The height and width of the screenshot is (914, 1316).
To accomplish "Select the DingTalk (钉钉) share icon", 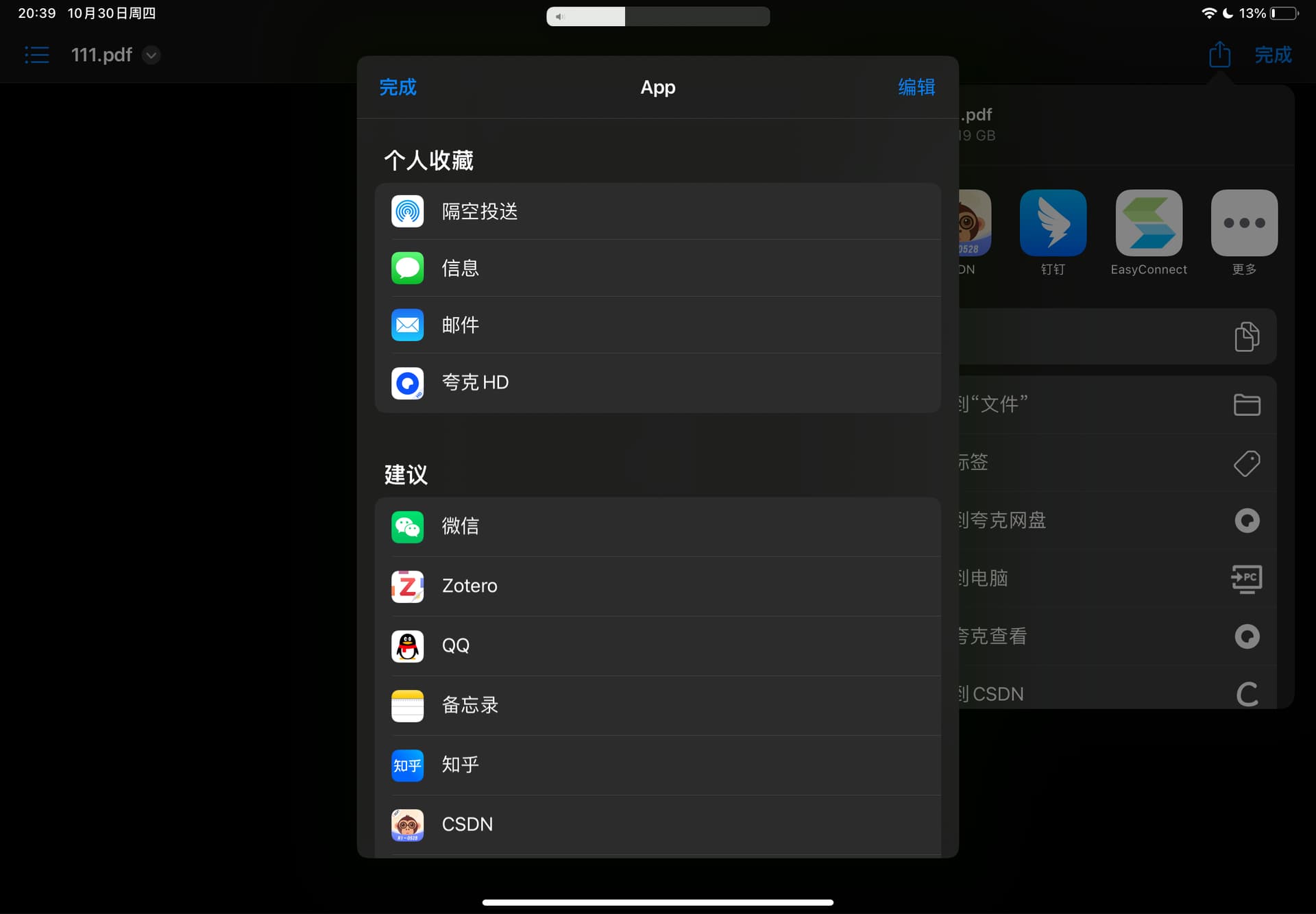I will tap(1053, 223).
